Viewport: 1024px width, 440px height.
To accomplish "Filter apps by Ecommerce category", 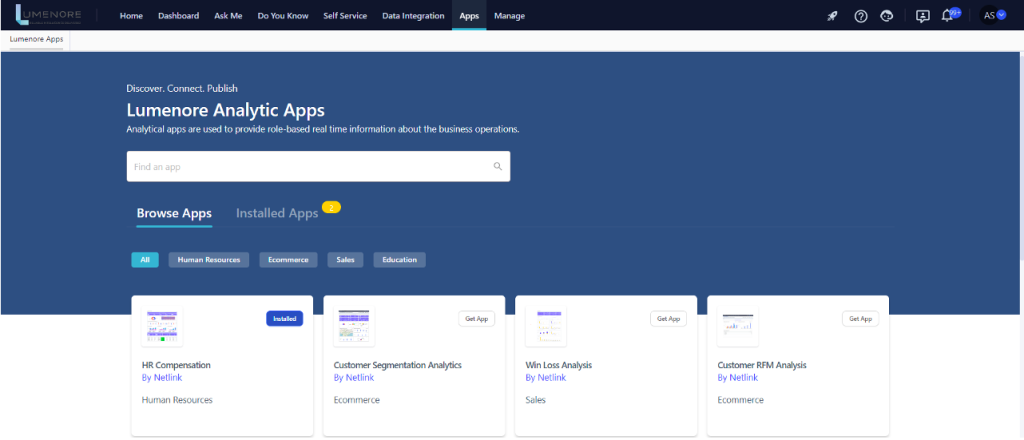I will (x=289, y=260).
